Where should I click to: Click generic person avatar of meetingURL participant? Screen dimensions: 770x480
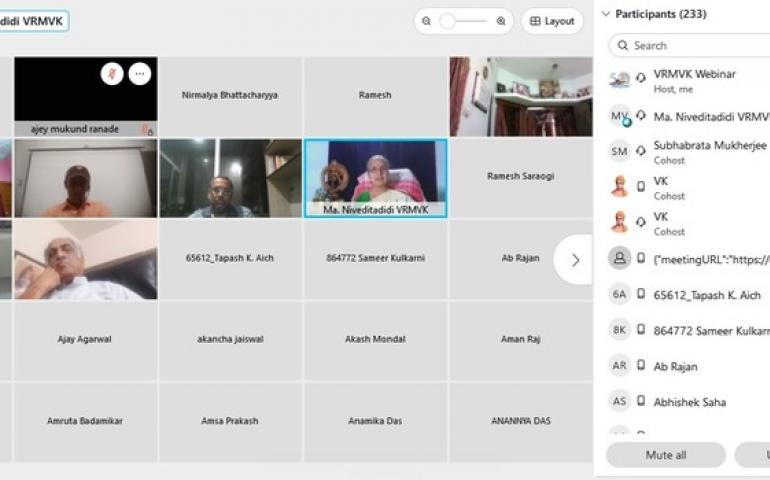click(x=619, y=258)
